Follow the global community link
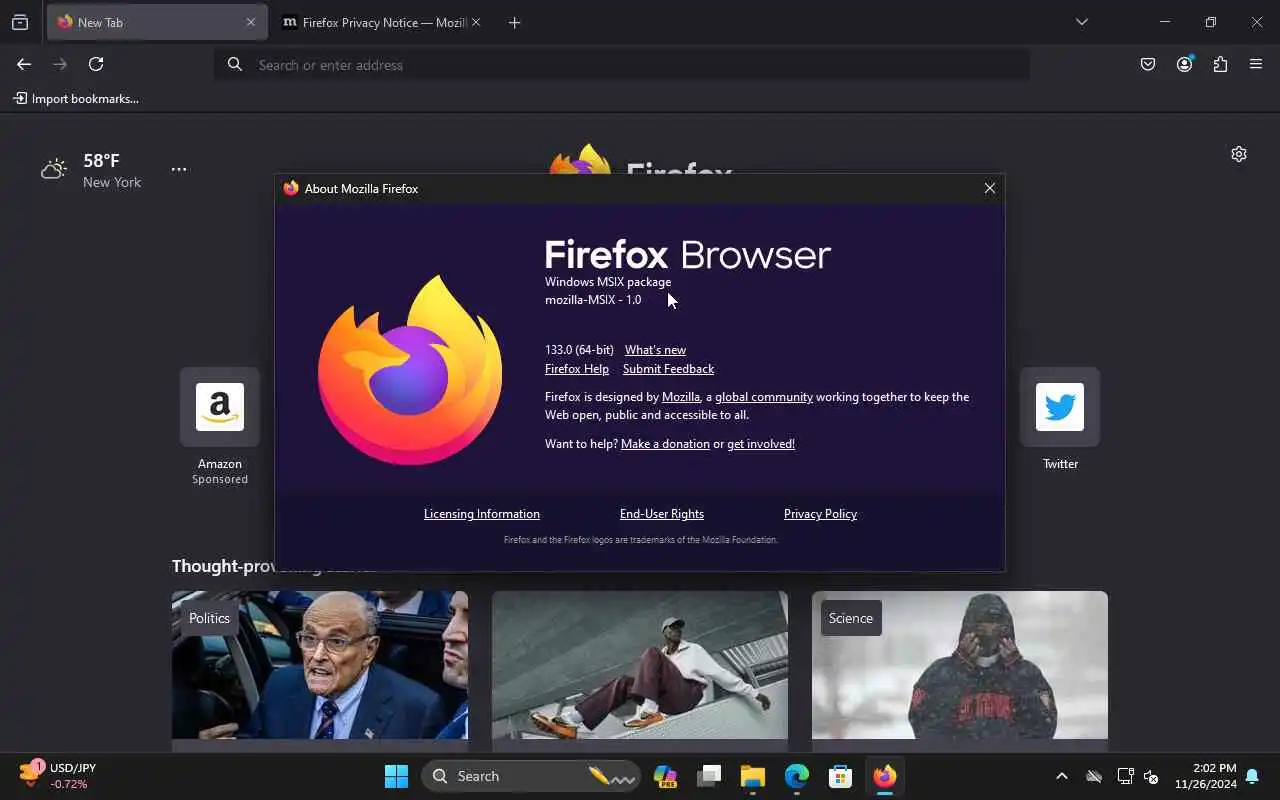Screen dimensions: 1280x800 764,397
